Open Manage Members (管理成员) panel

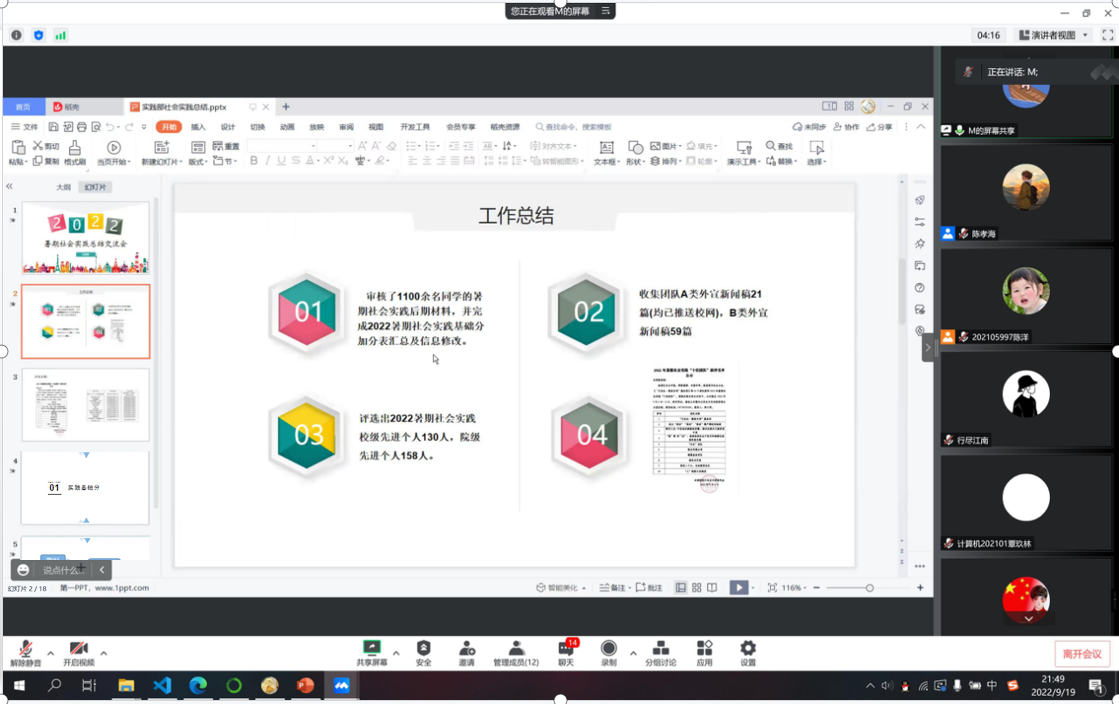(x=516, y=652)
